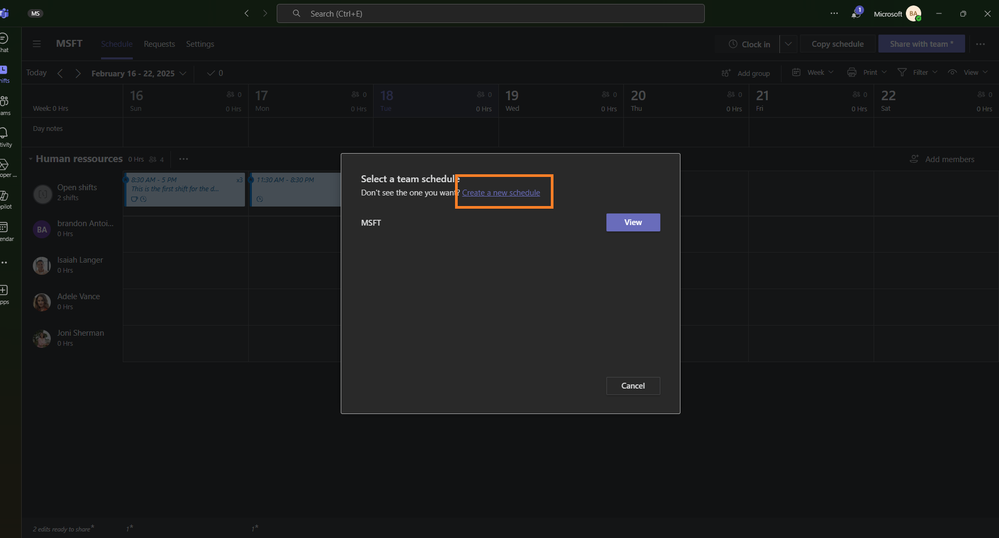
Task: Click Add members button
Action: pos(942,159)
